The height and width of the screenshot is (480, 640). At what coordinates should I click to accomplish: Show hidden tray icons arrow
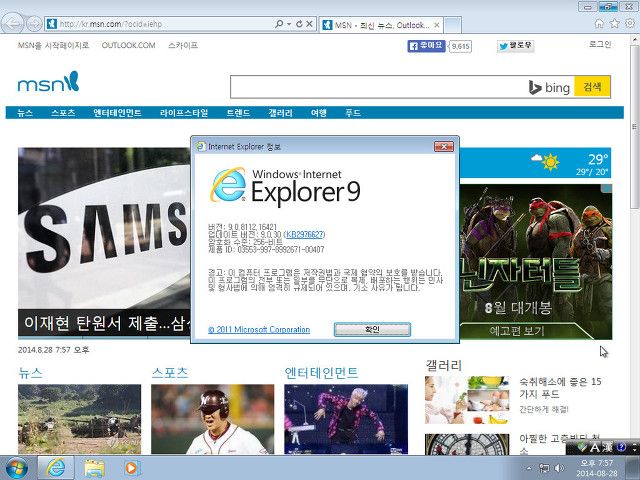point(529,468)
